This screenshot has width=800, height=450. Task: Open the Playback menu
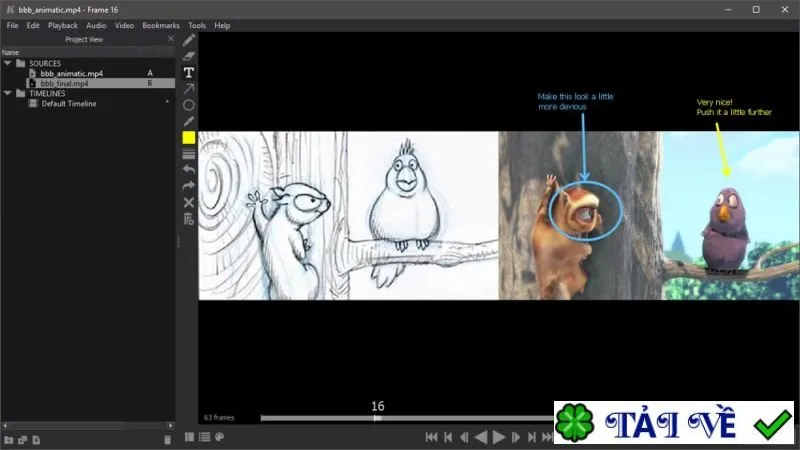tap(63, 26)
